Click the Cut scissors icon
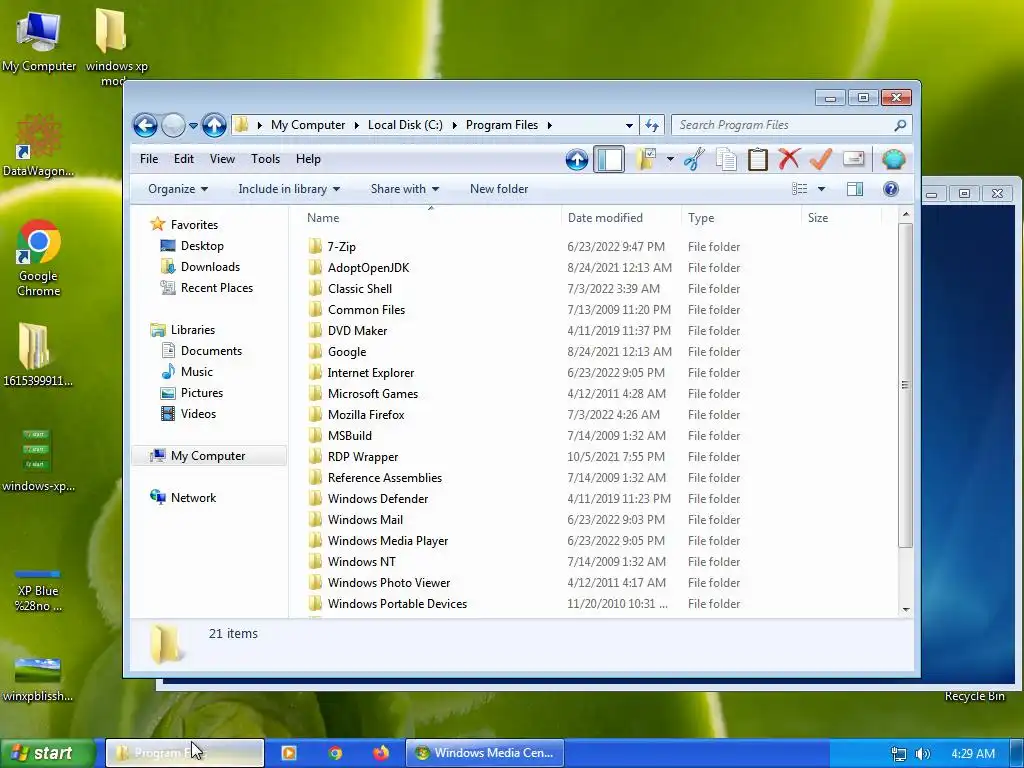The height and width of the screenshot is (768, 1024). point(694,159)
